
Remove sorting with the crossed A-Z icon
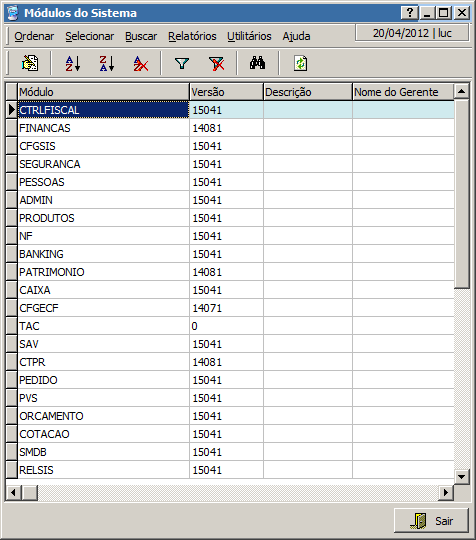(x=141, y=63)
